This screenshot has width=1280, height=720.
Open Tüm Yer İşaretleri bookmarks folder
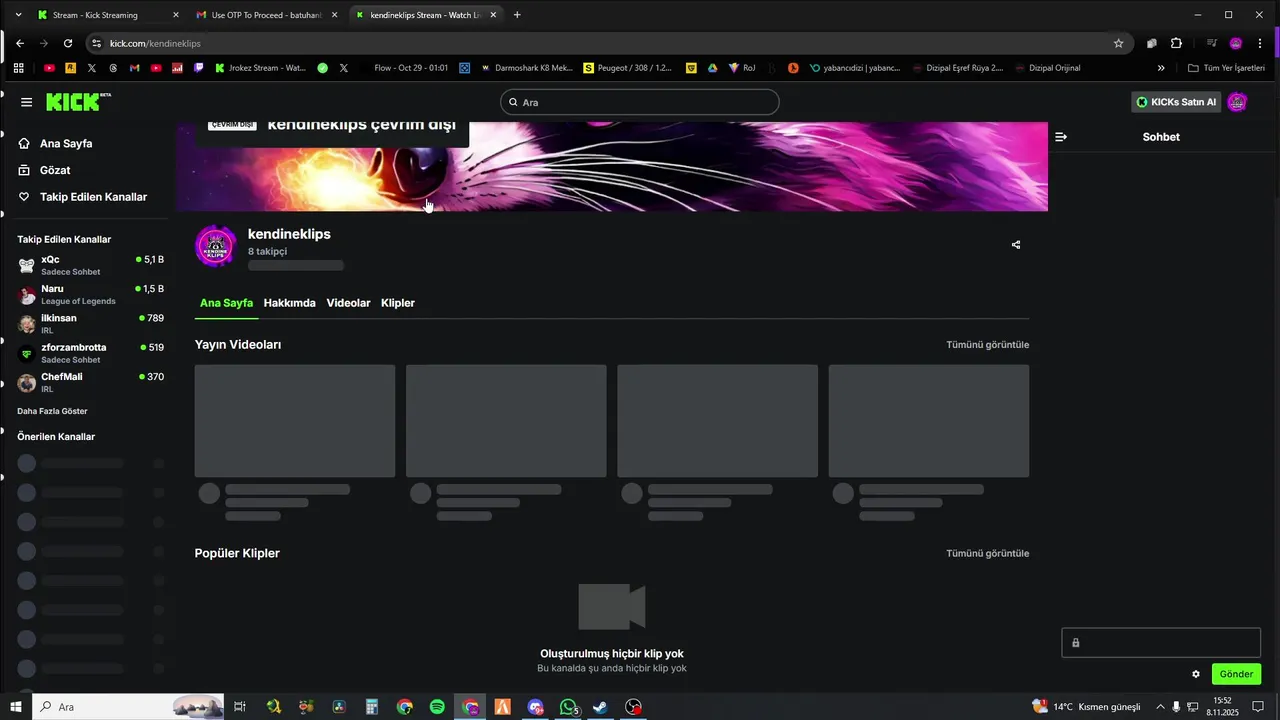point(1226,68)
